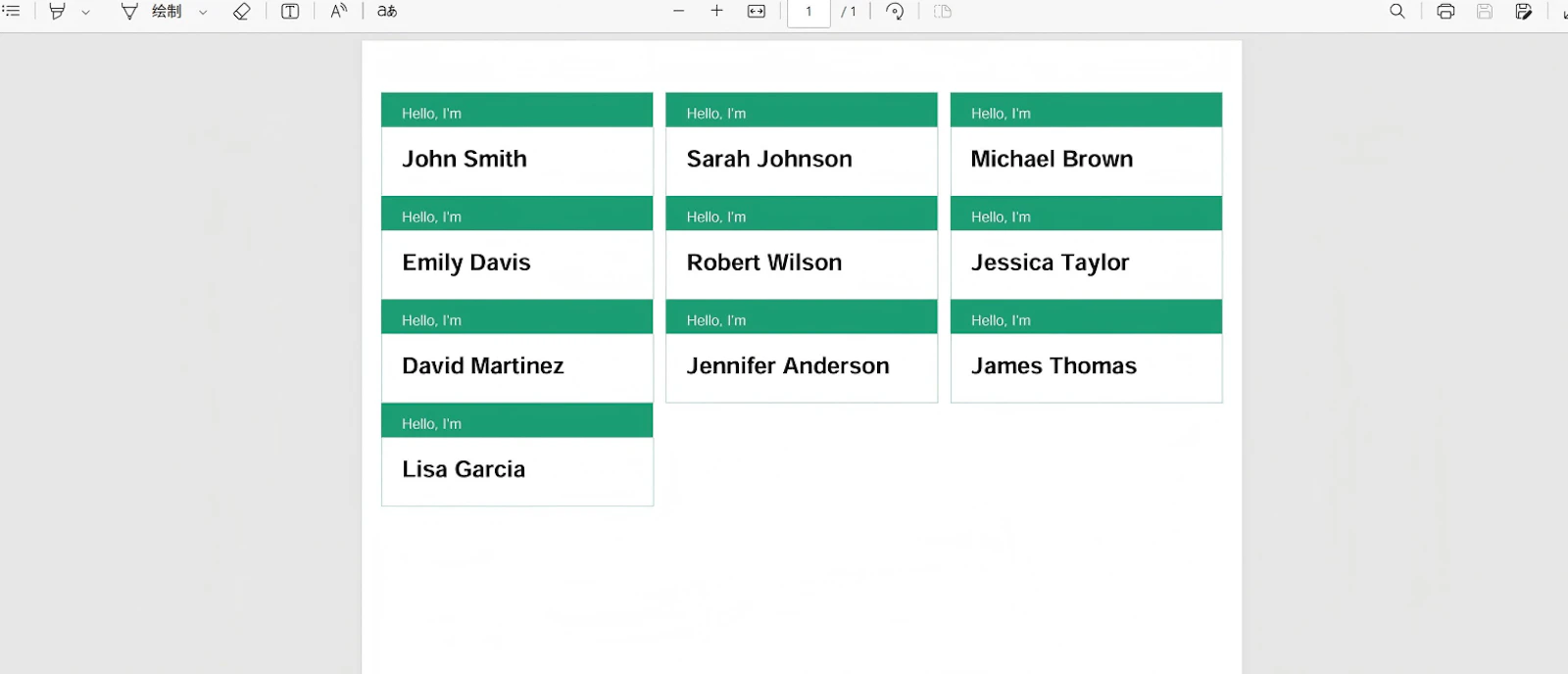
Task: Expand the draw pen options dropdown
Action: 203,13
